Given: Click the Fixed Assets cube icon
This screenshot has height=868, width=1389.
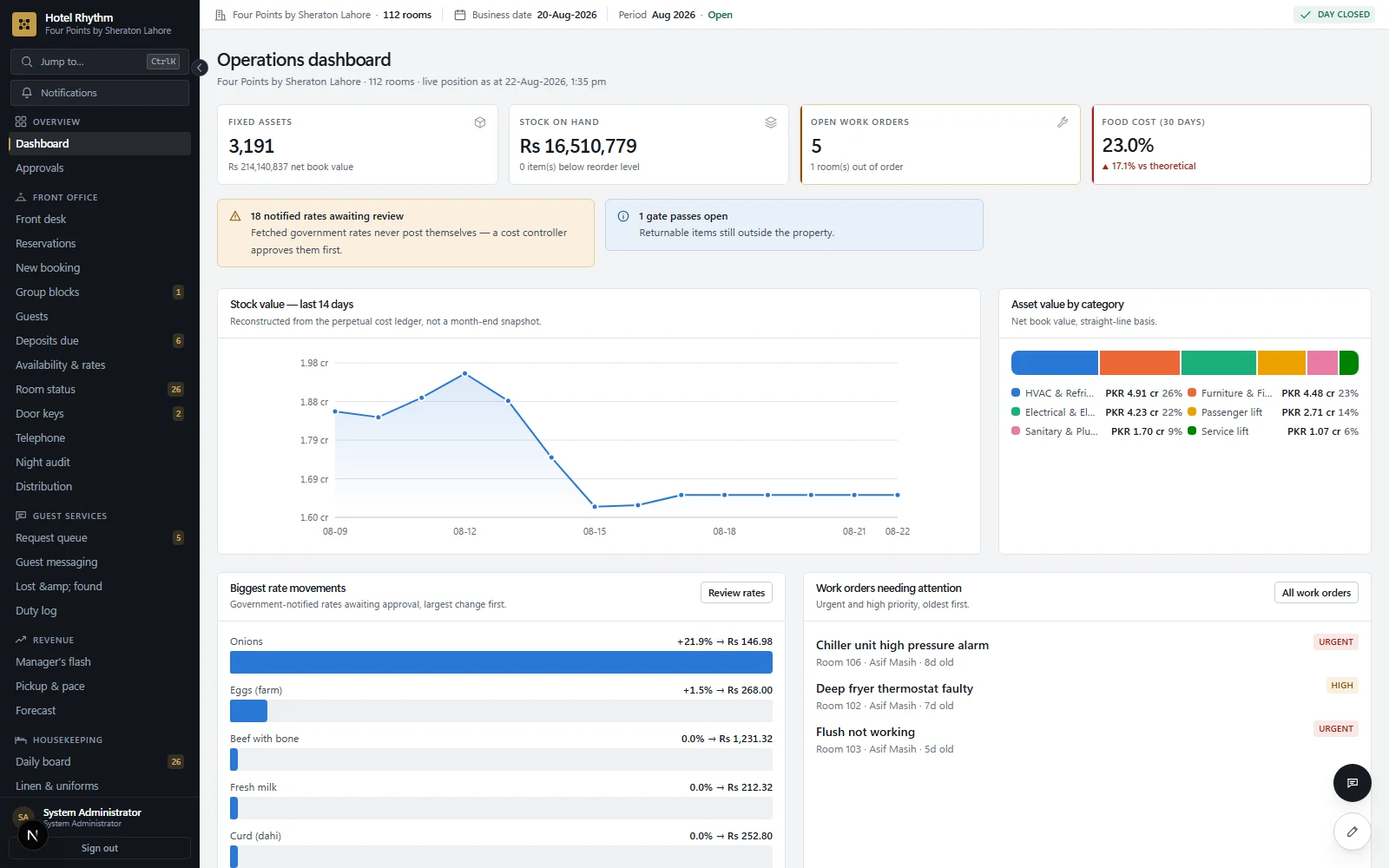Looking at the screenshot, I should coord(480,122).
